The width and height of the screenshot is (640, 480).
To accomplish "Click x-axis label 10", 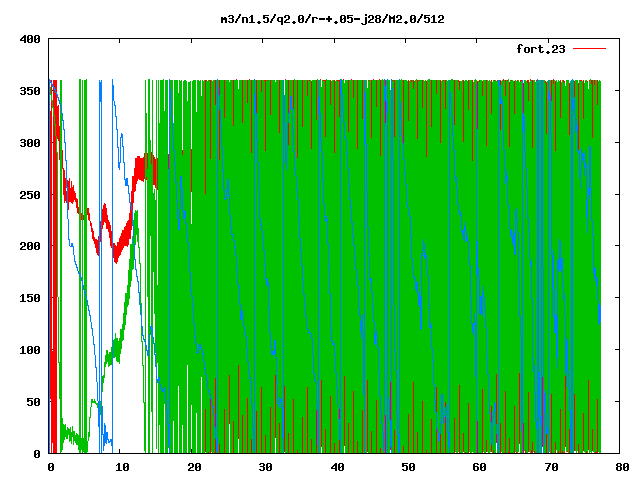I will [x=122, y=467].
